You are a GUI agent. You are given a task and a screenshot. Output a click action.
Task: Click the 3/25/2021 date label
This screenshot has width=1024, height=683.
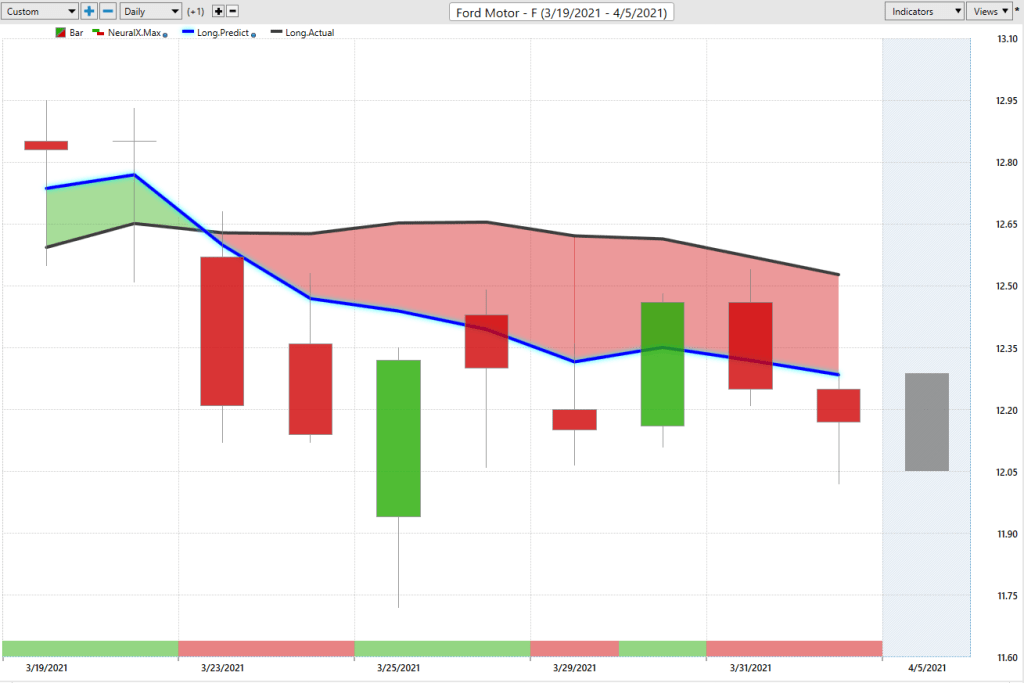pyautogui.click(x=398, y=667)
